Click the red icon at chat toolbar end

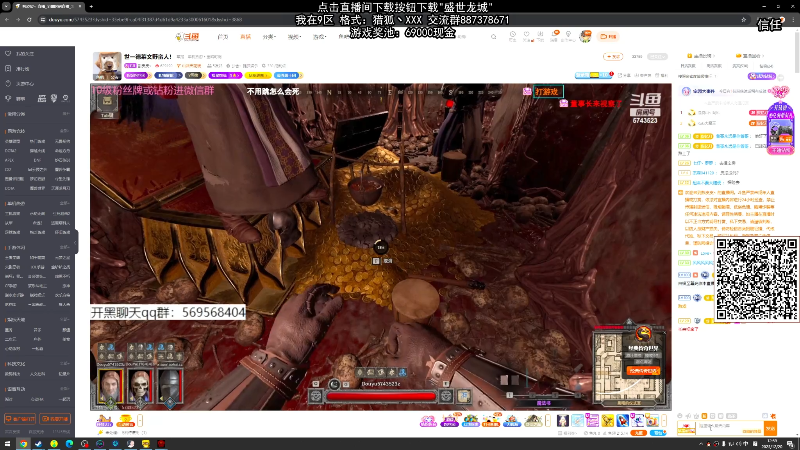click(x=773, y=416)
